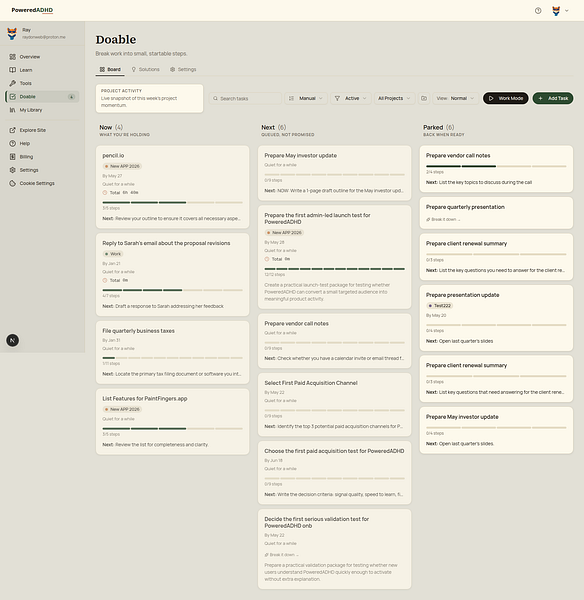Click the New APP 2026 tag on PaintFingers card

pos(122,409)
